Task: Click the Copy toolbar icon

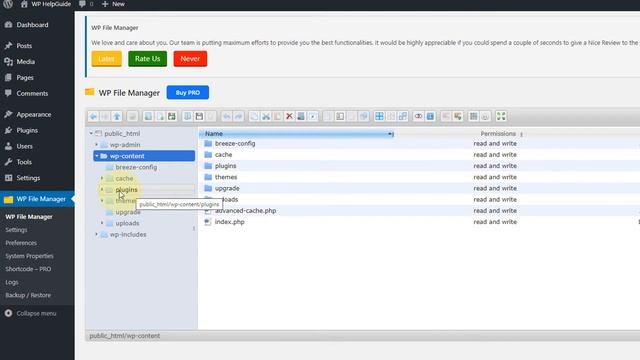Action: pyautogui.click(x=253, y=116)
